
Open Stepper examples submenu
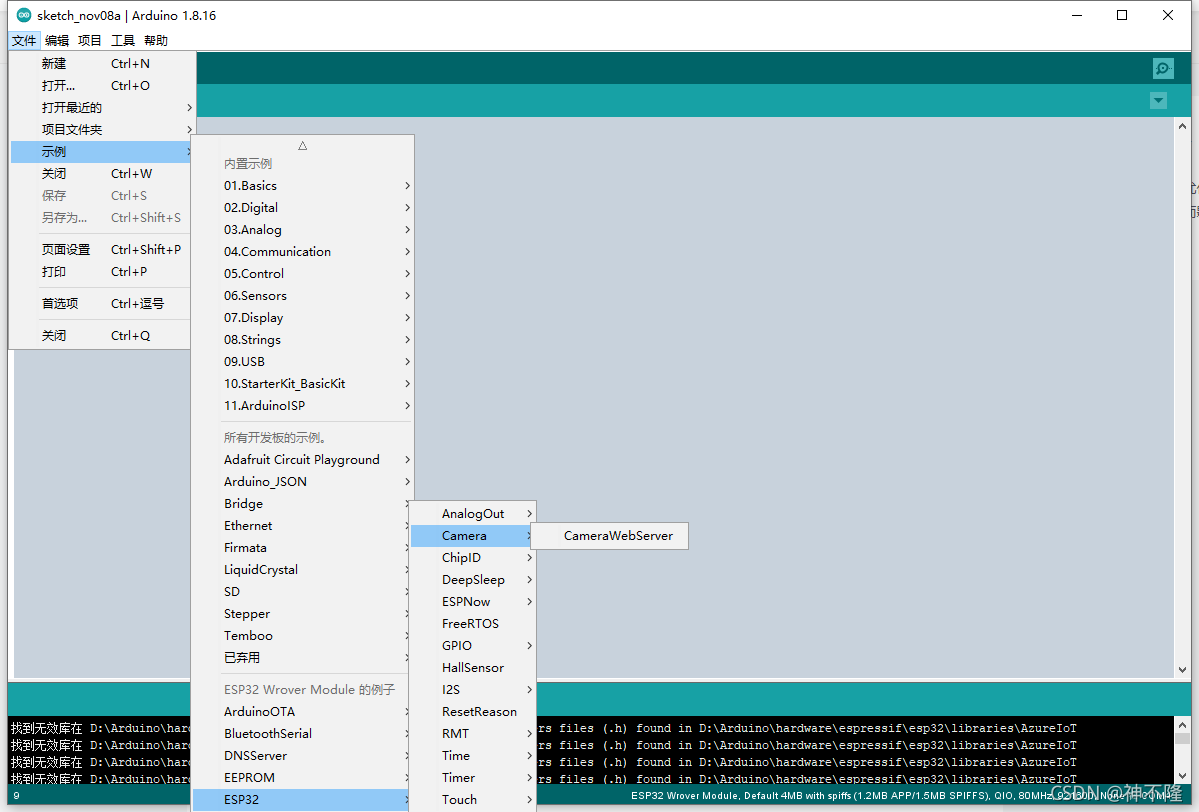click(302, 614)
